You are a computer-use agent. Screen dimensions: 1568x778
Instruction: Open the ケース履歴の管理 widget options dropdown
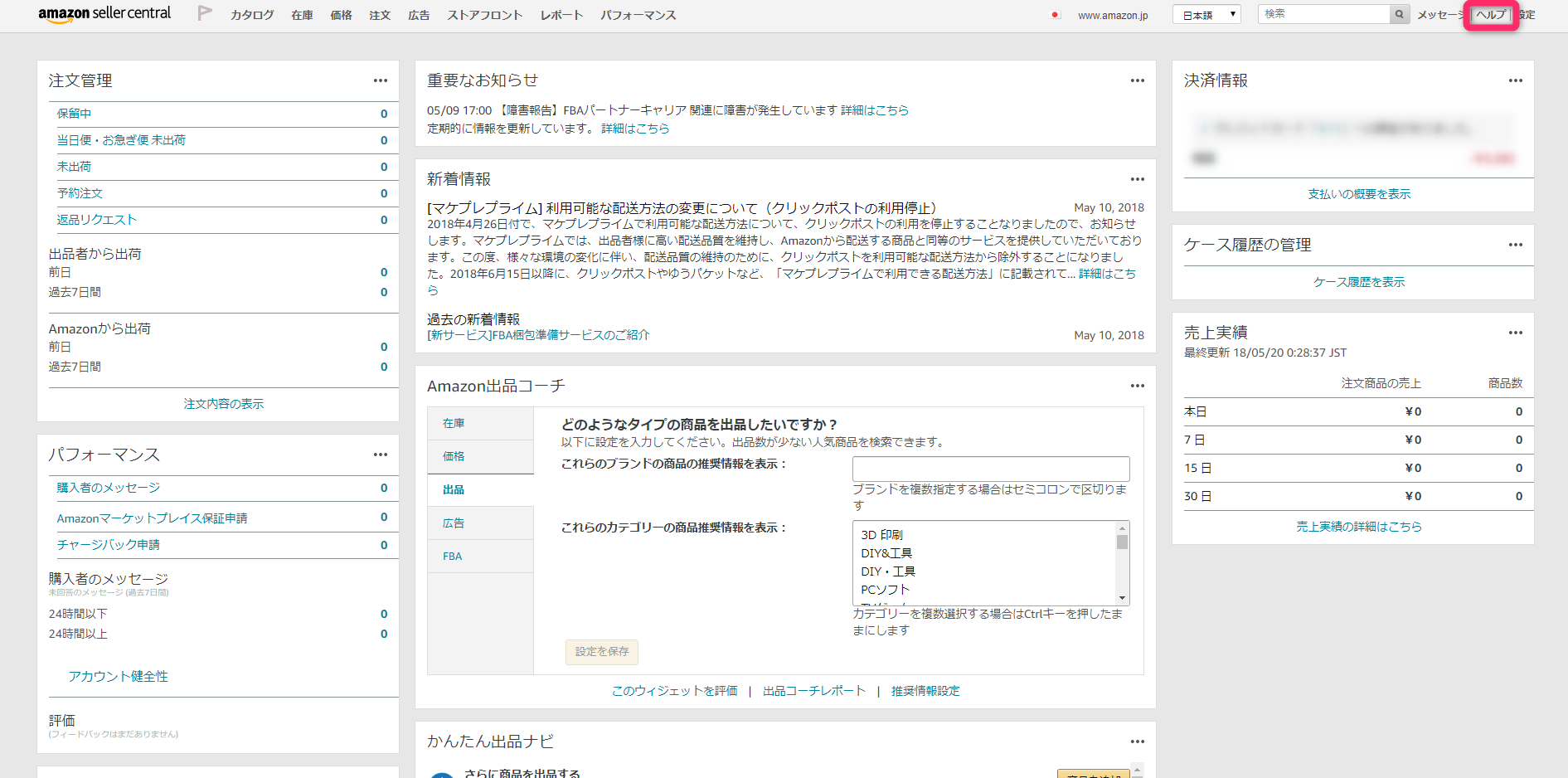[1515, 245]
